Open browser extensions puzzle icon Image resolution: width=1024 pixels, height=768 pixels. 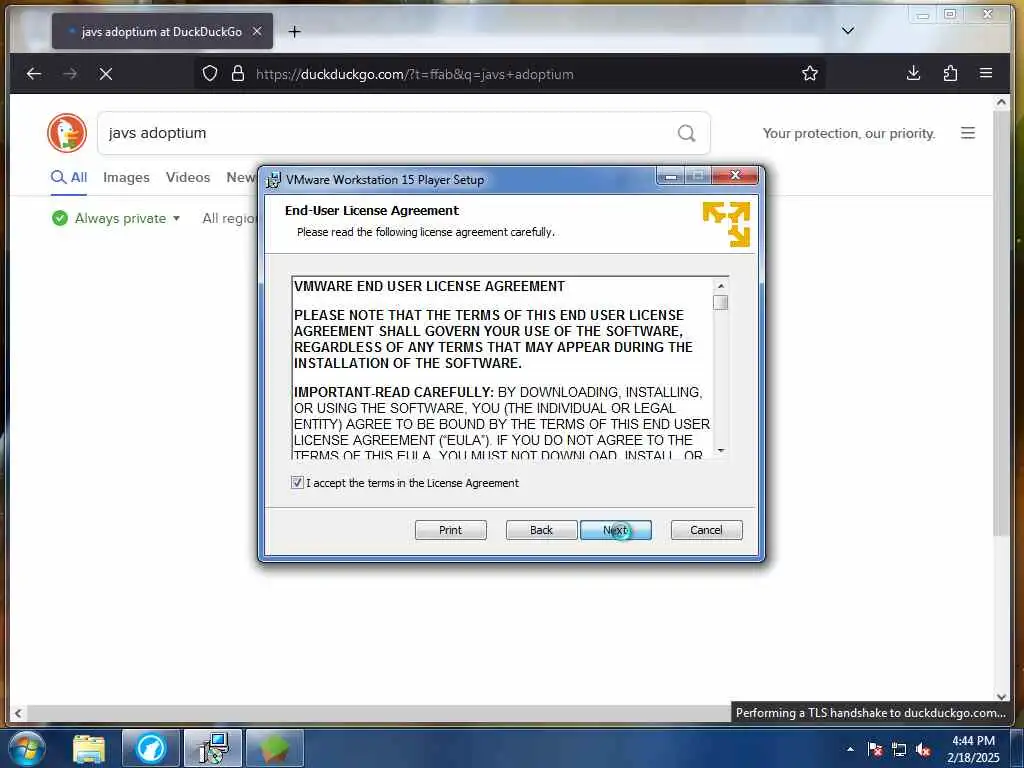tap(950, 73)
